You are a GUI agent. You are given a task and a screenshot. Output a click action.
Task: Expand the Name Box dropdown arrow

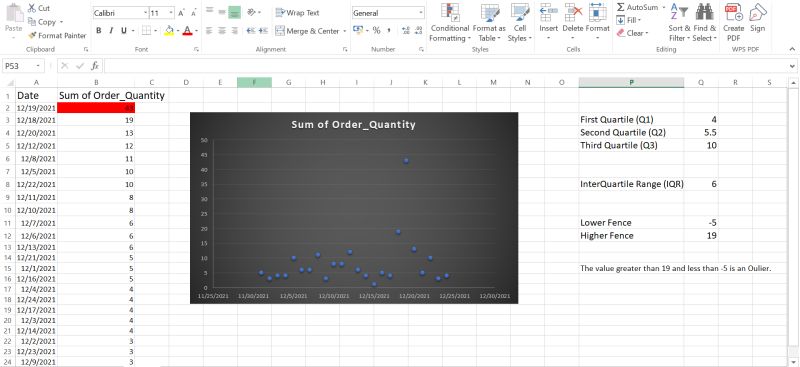[38, 66]
